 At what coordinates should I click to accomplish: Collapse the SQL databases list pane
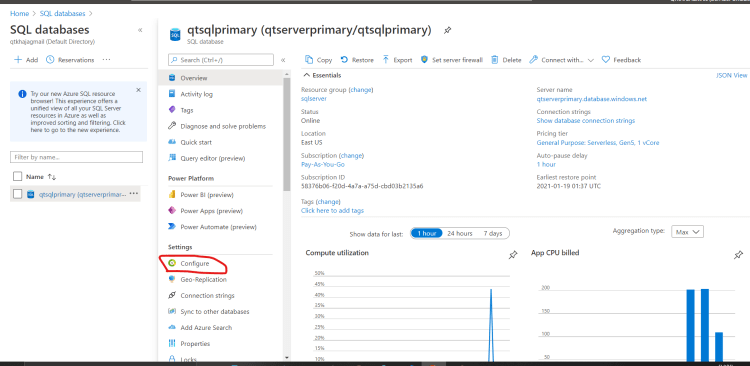pyautogui.click(x=140, y=30)
